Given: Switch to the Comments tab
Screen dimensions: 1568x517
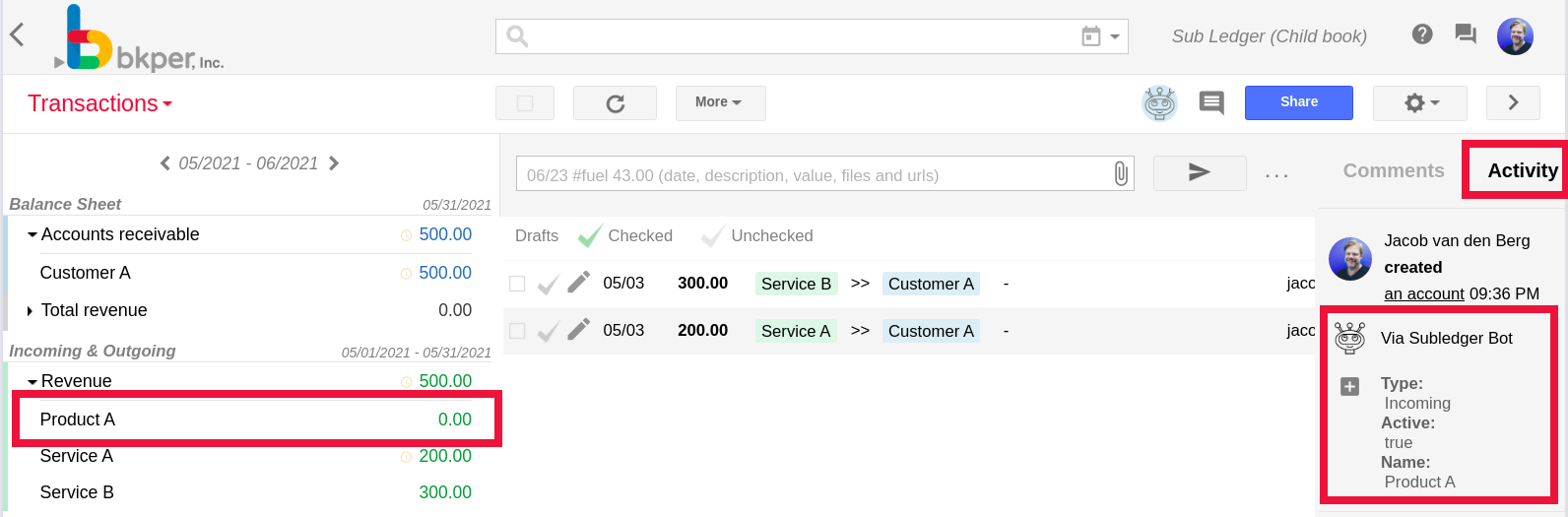Looking at the screenshot, I should [x=1393, y=170].
